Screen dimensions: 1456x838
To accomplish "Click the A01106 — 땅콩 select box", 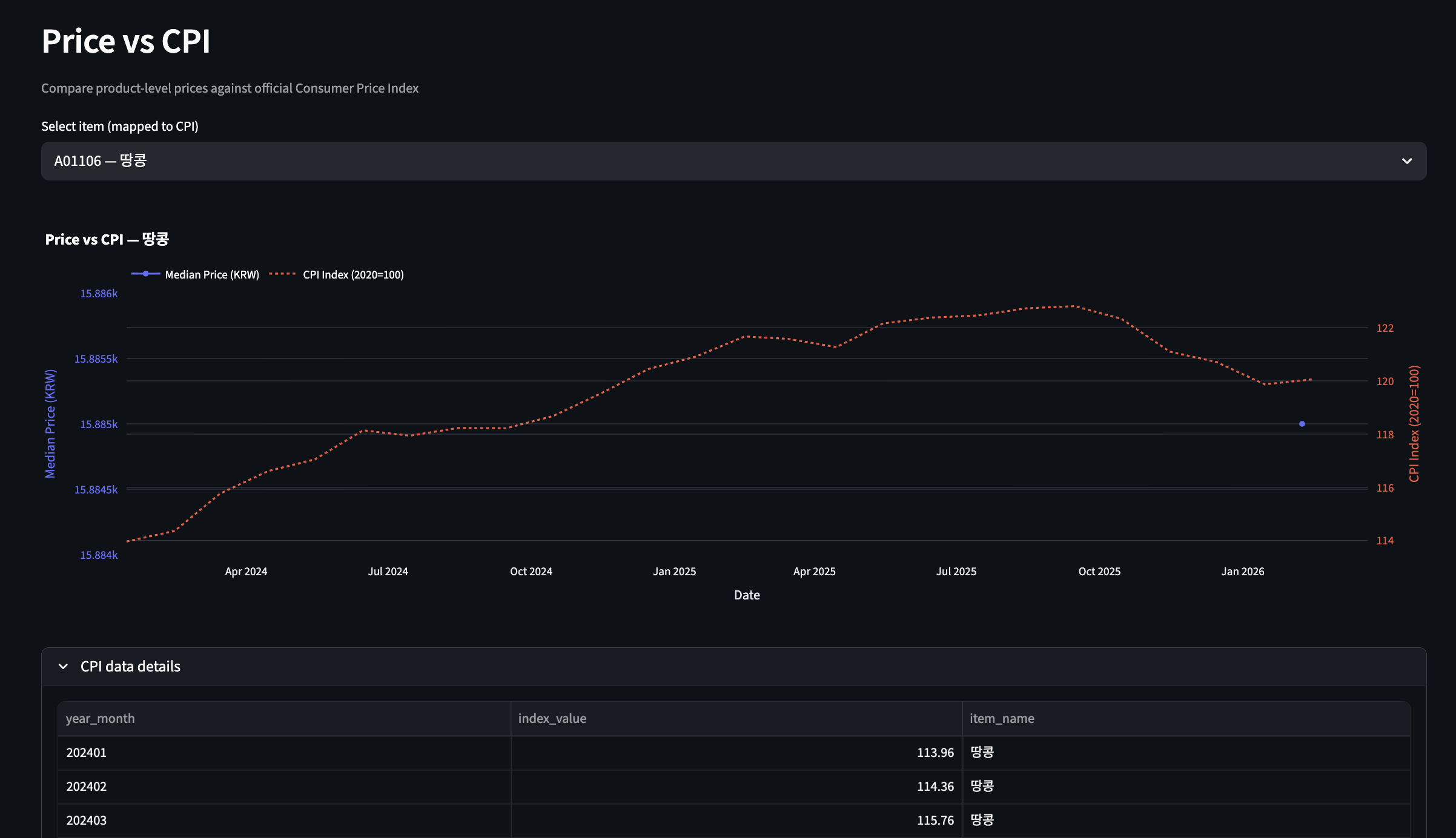I will pyautogui.click(x=733, y=161).
